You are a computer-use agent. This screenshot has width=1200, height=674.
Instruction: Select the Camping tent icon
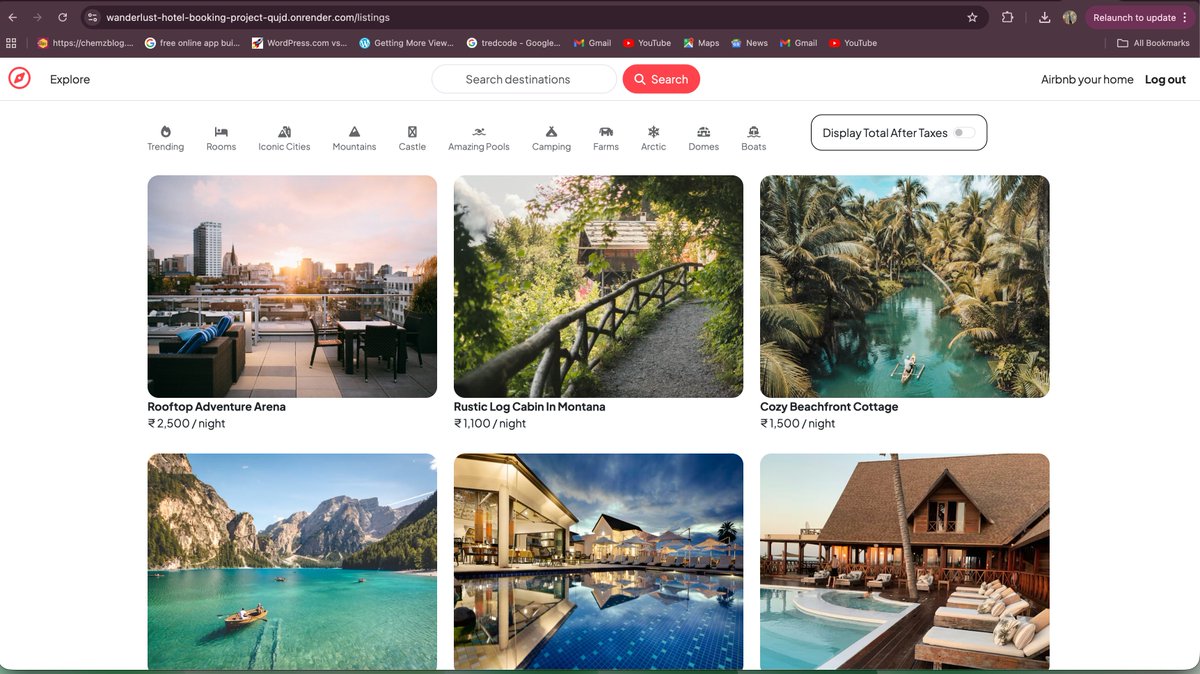click(x=551, y=131)
